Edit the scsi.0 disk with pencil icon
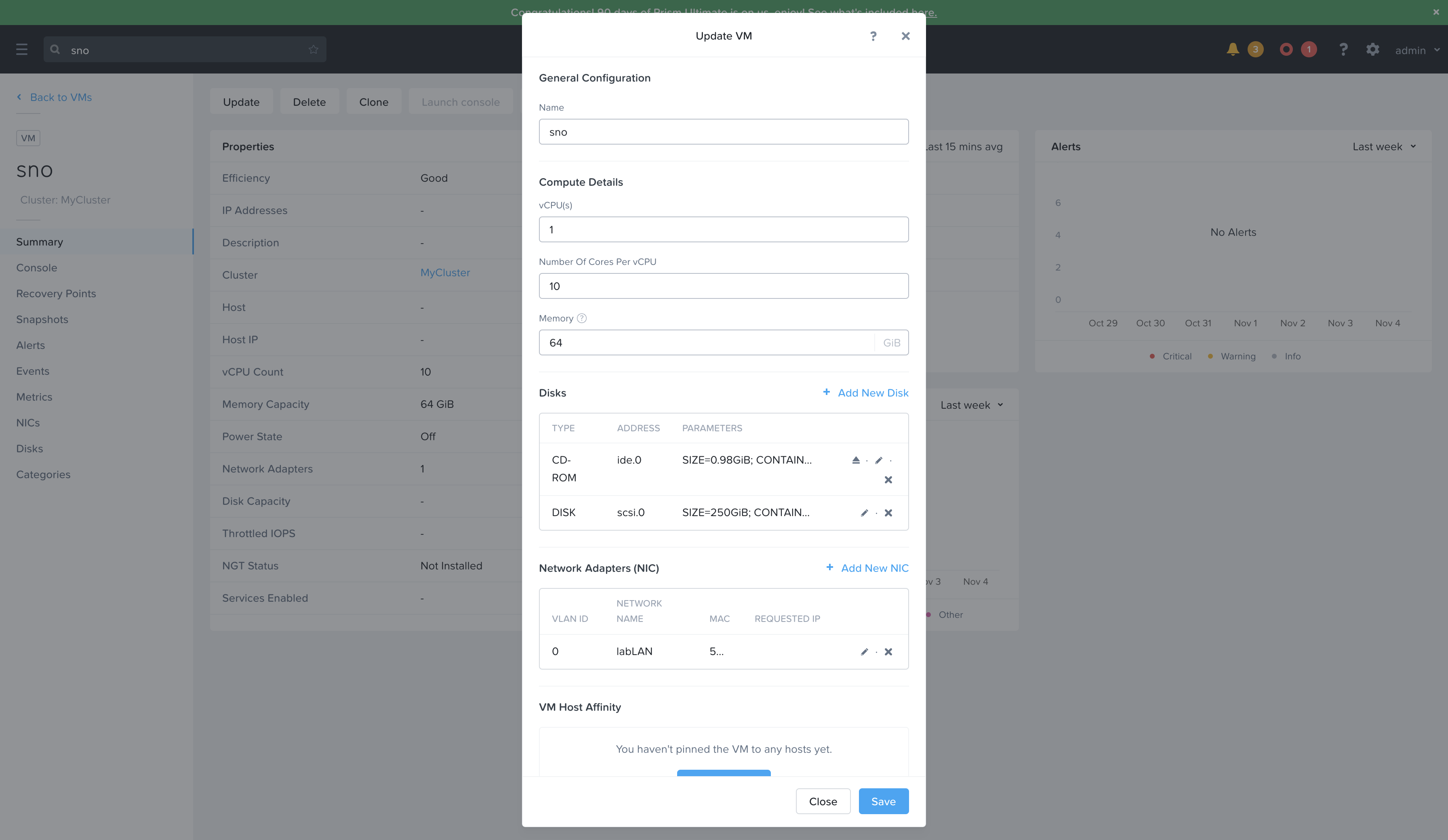 coord(864,513)
